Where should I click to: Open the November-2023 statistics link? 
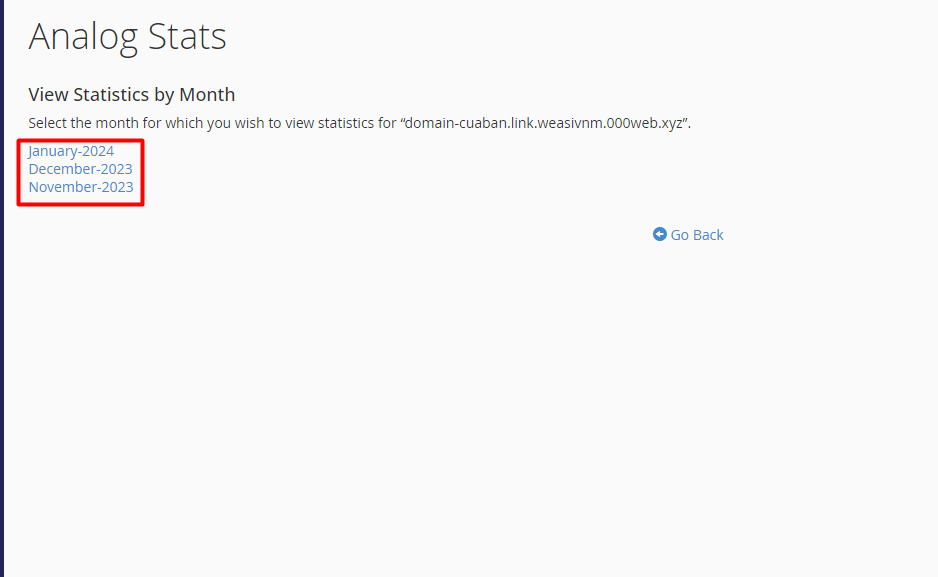click(81, 187)
